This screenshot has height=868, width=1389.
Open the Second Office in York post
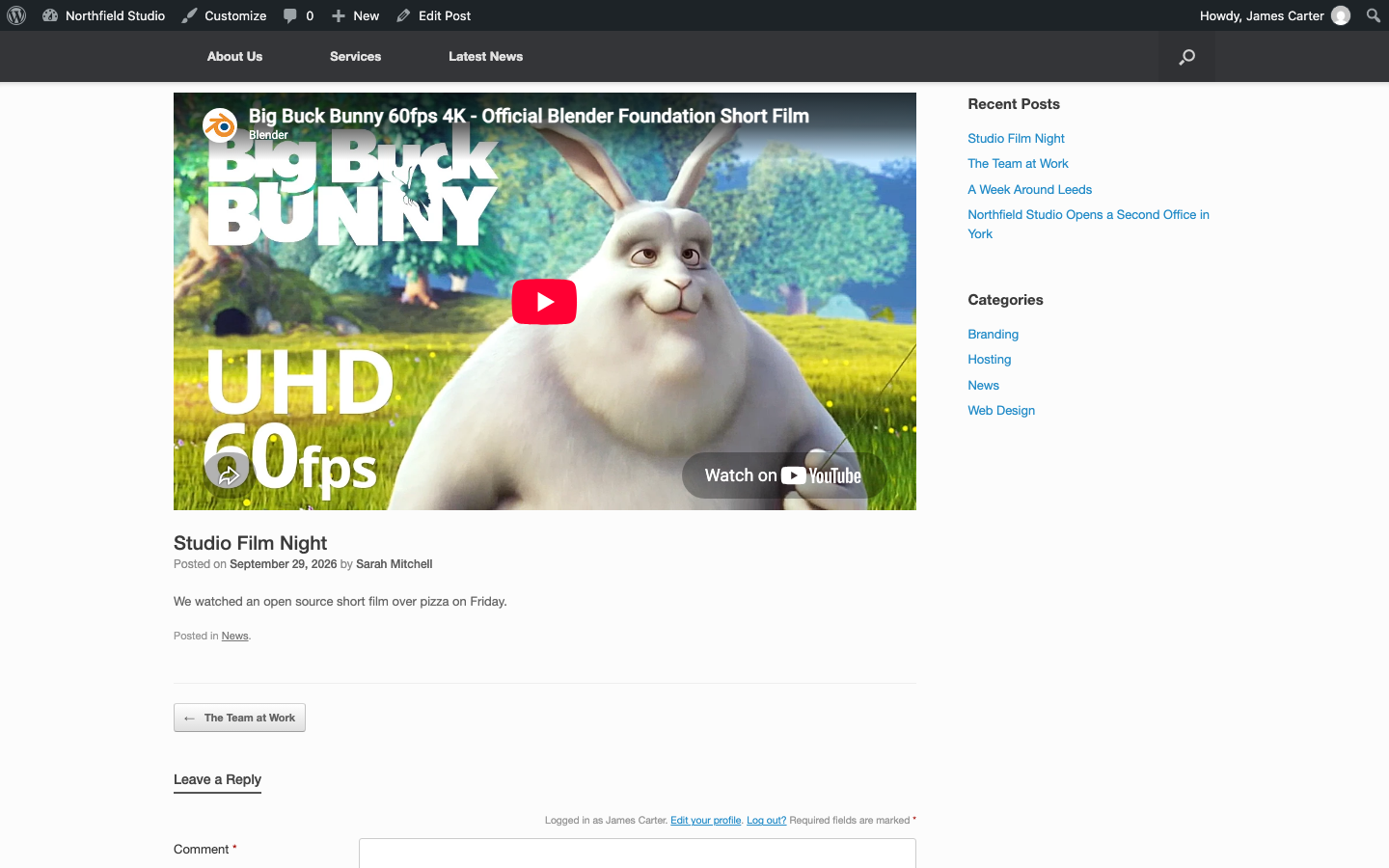tap(1088, 224)
